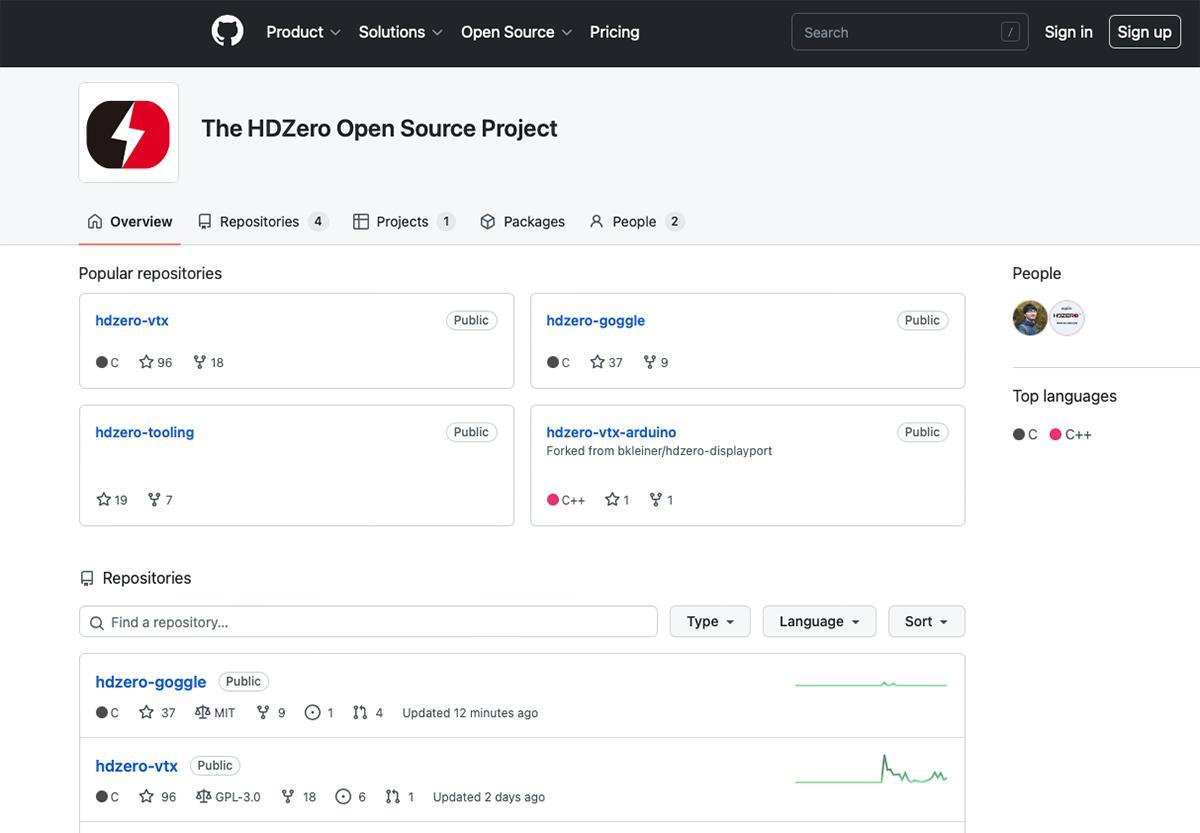Open the Language filter dropdown

point(819,622)
